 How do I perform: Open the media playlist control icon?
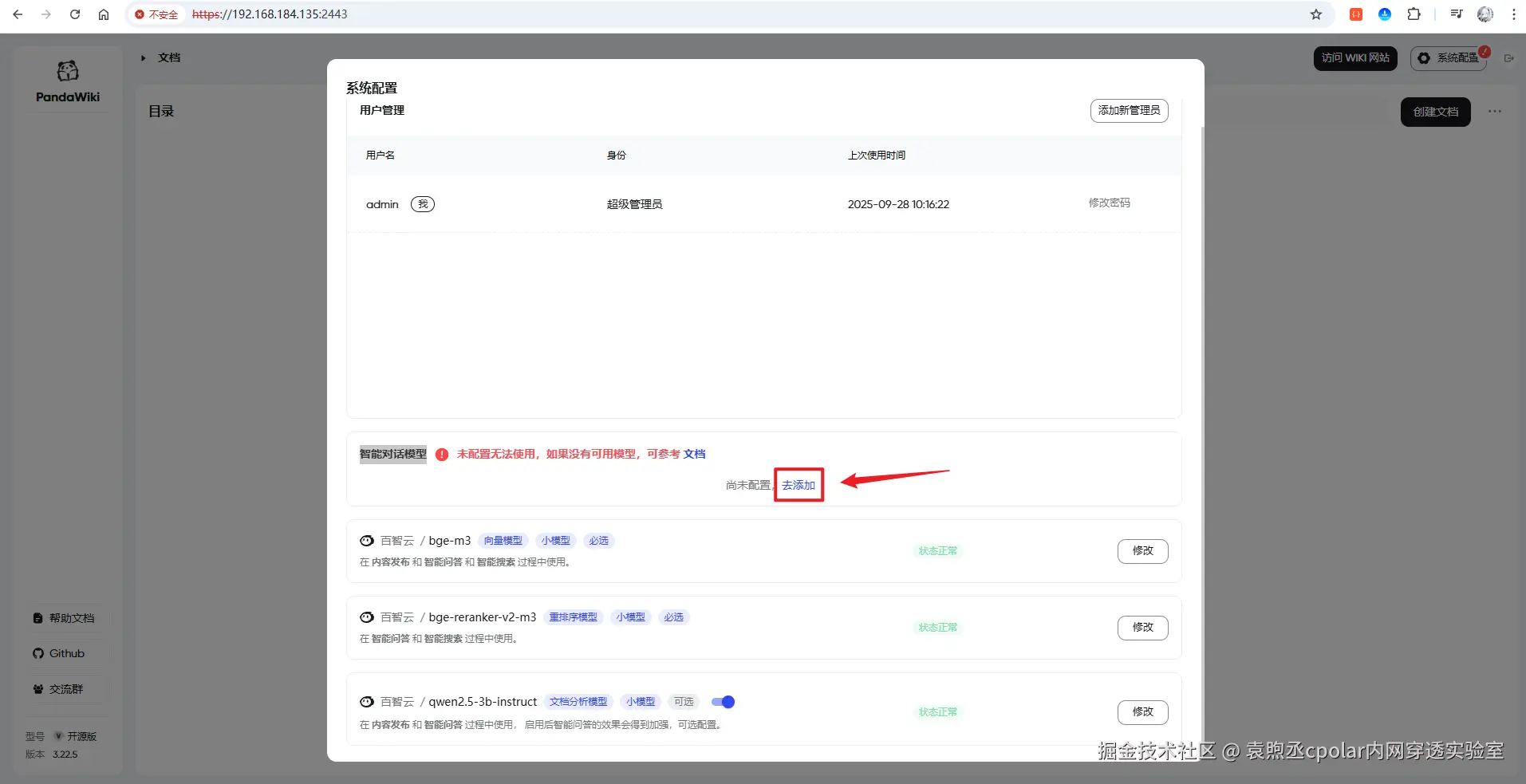pos(1457,14)
